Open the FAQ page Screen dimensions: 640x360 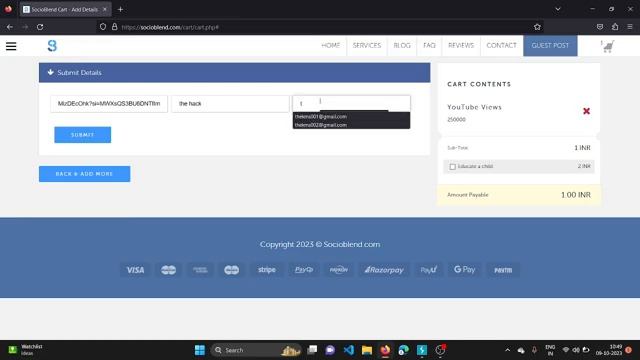pos(429,45)
